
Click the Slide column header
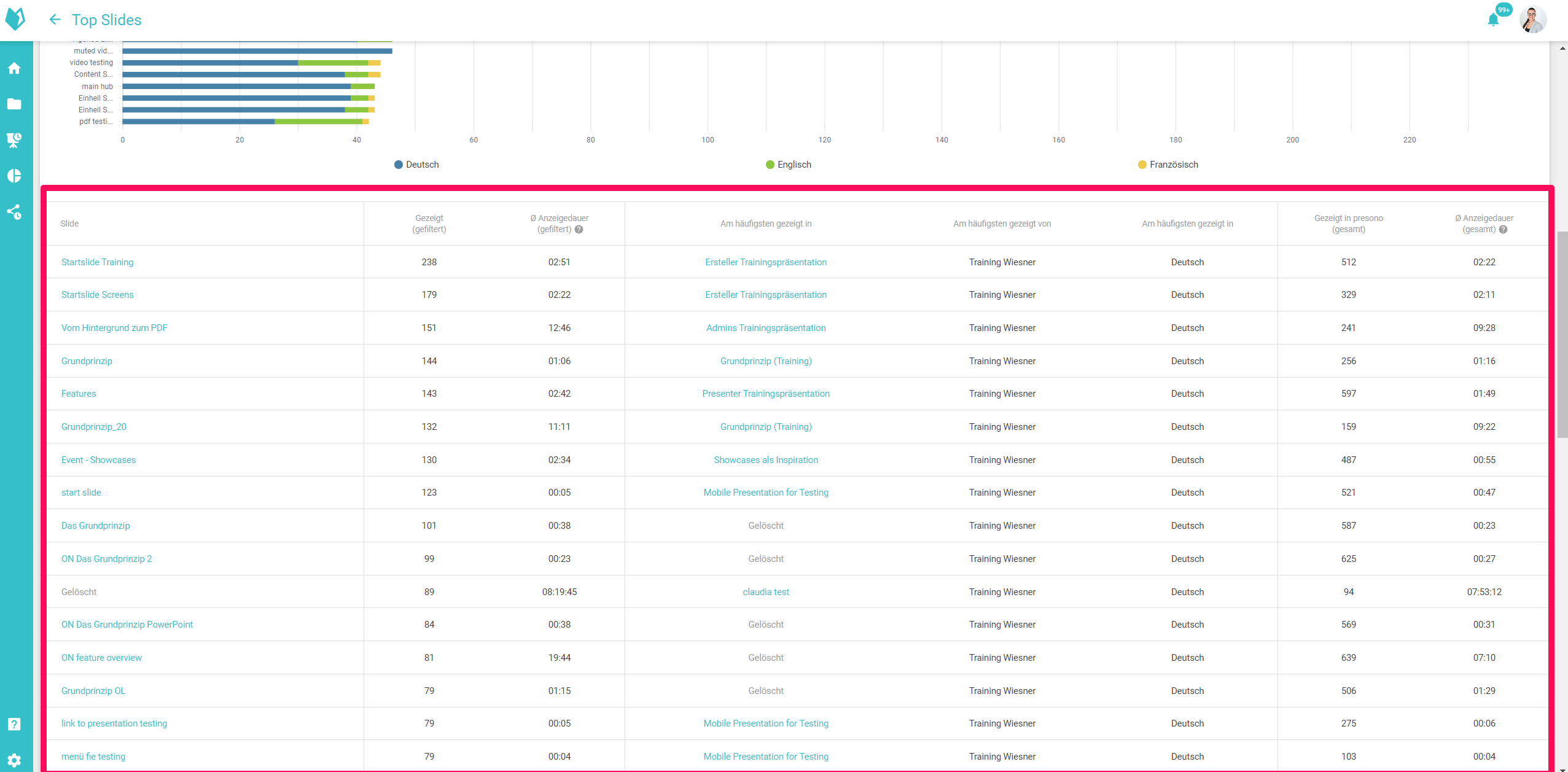tap(69, 224)
